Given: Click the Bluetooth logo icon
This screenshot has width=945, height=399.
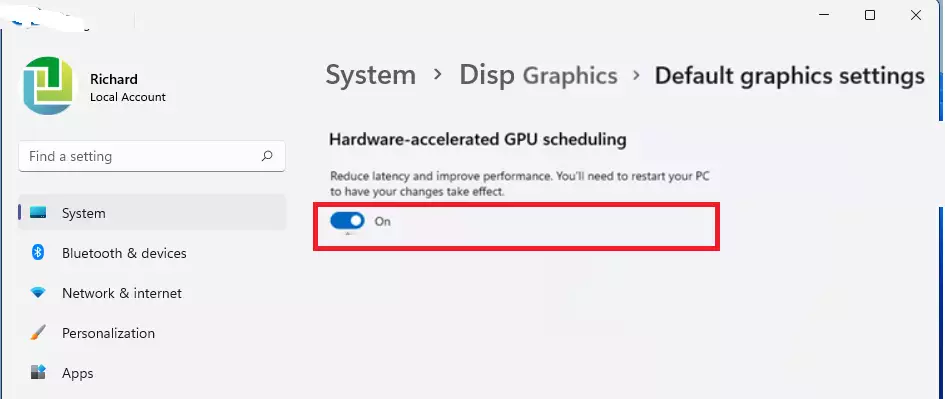Looking at the screenshot, I should click(x=38, y=253).
